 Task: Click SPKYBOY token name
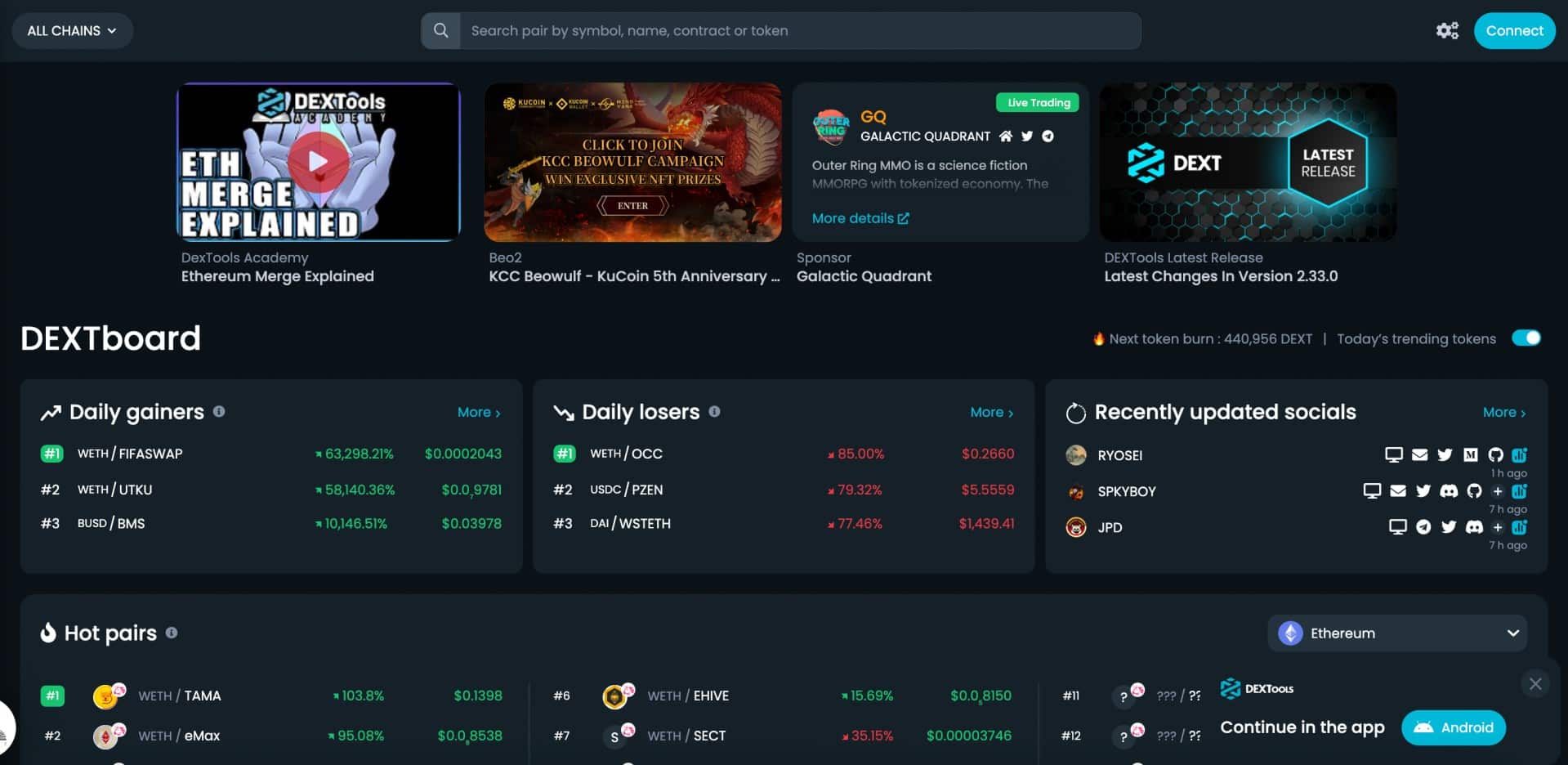pos(1126,491)
